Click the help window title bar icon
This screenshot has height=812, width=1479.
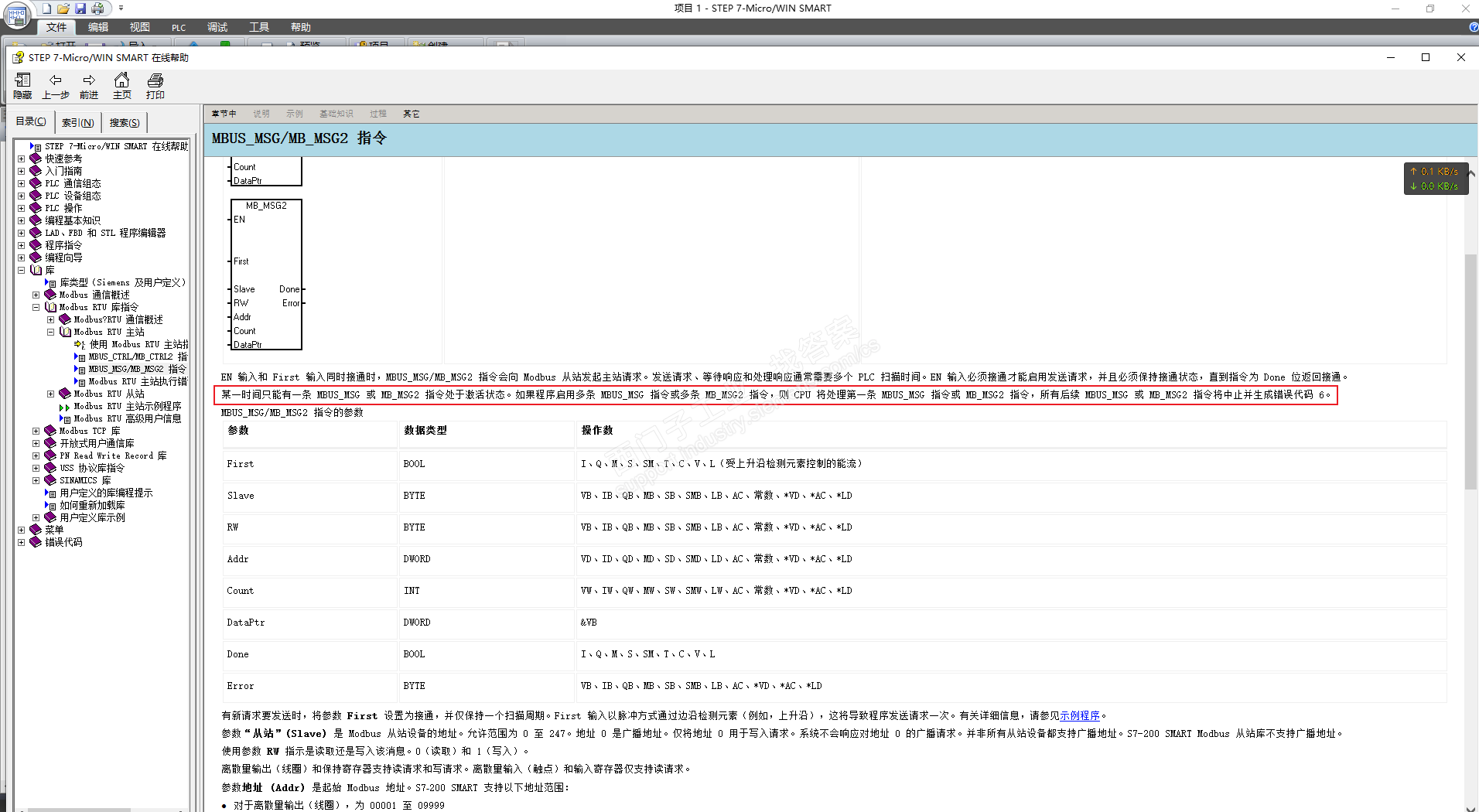(18, 57)
